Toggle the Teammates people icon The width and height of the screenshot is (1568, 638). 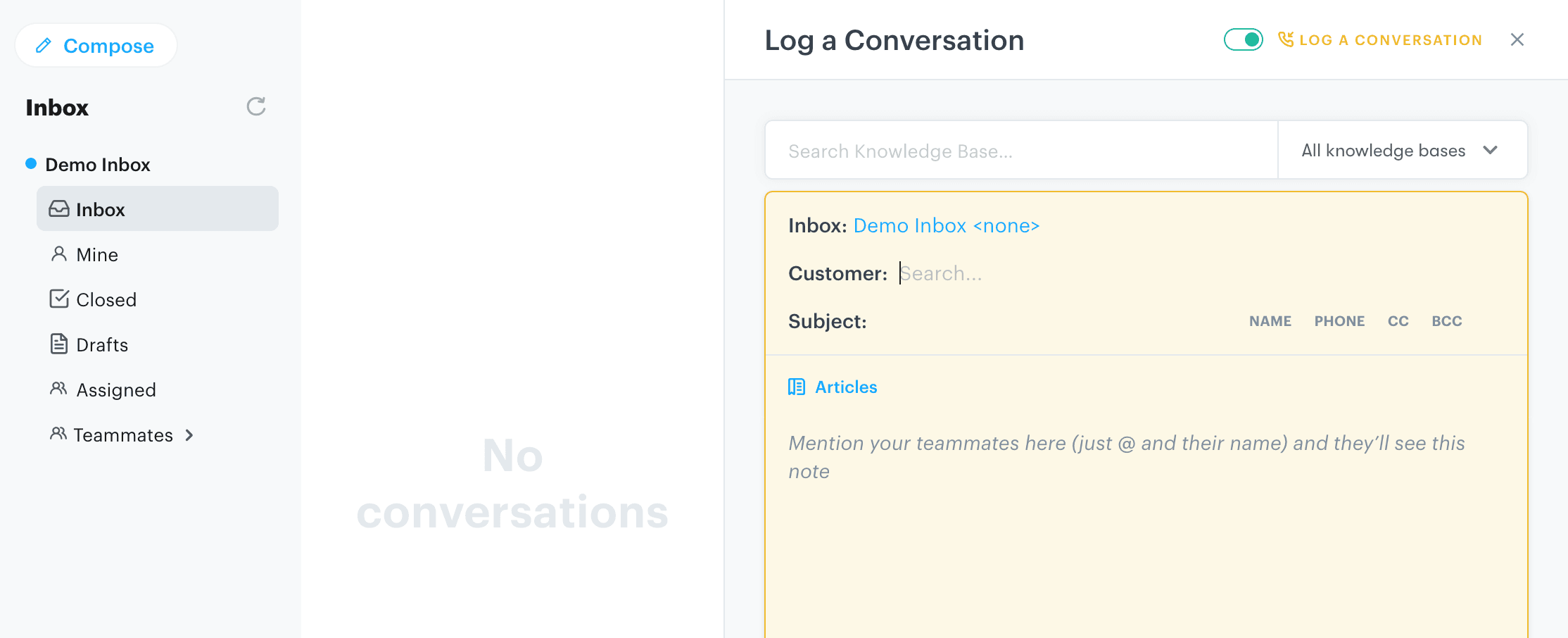pyautogui.click(x=57, y=434)
